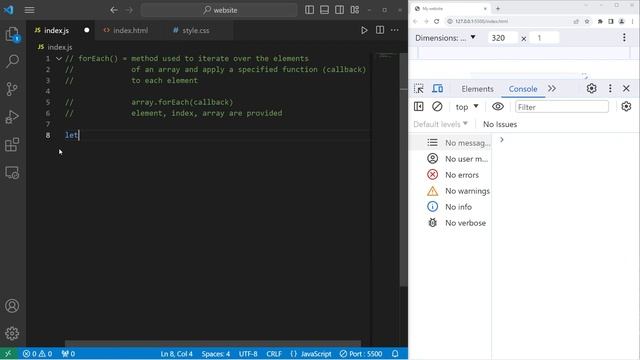Screen dimensions: 640x360
Task: Open errors and warnings count in status bar
Action: click(x=37, y=353)
